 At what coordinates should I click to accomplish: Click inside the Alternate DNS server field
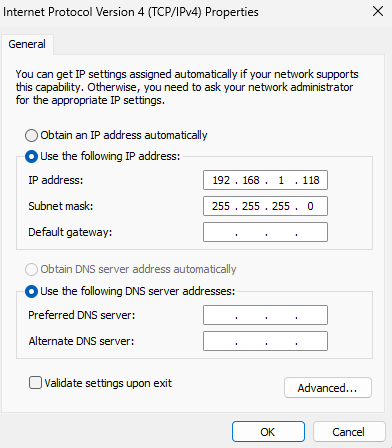click(x=265, y=341)
